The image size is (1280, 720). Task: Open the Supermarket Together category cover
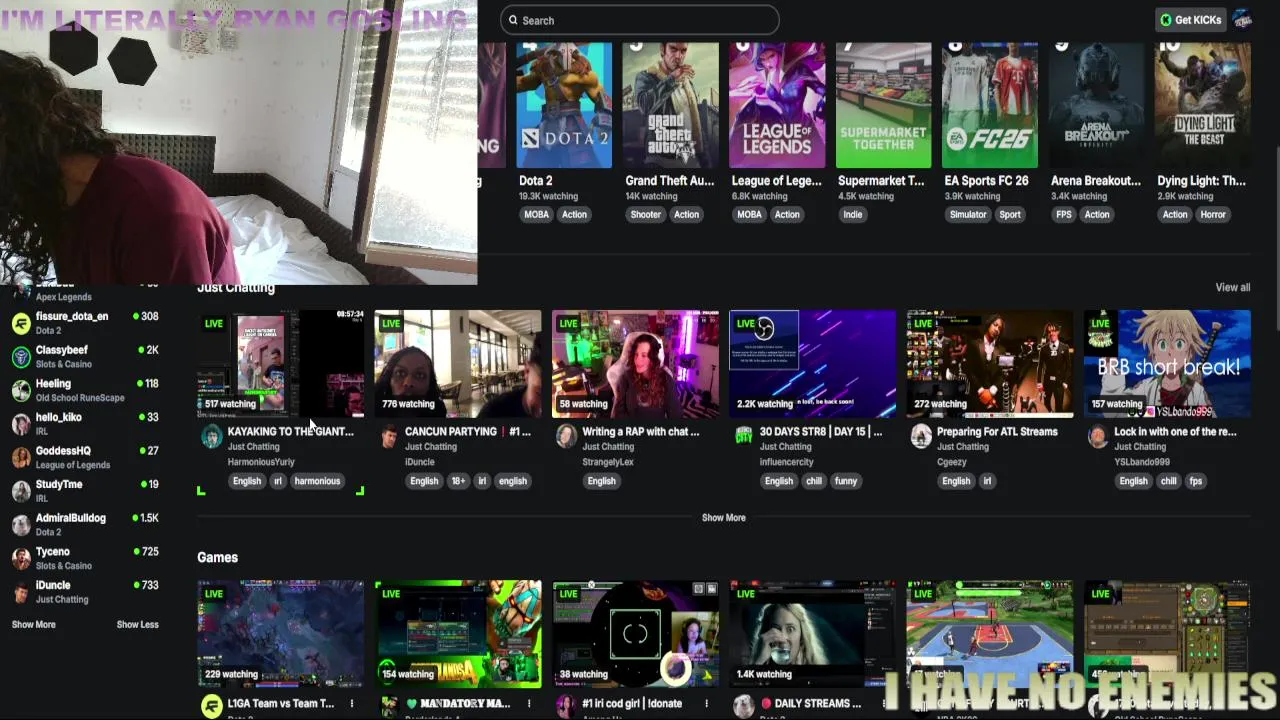coord(883,105)
